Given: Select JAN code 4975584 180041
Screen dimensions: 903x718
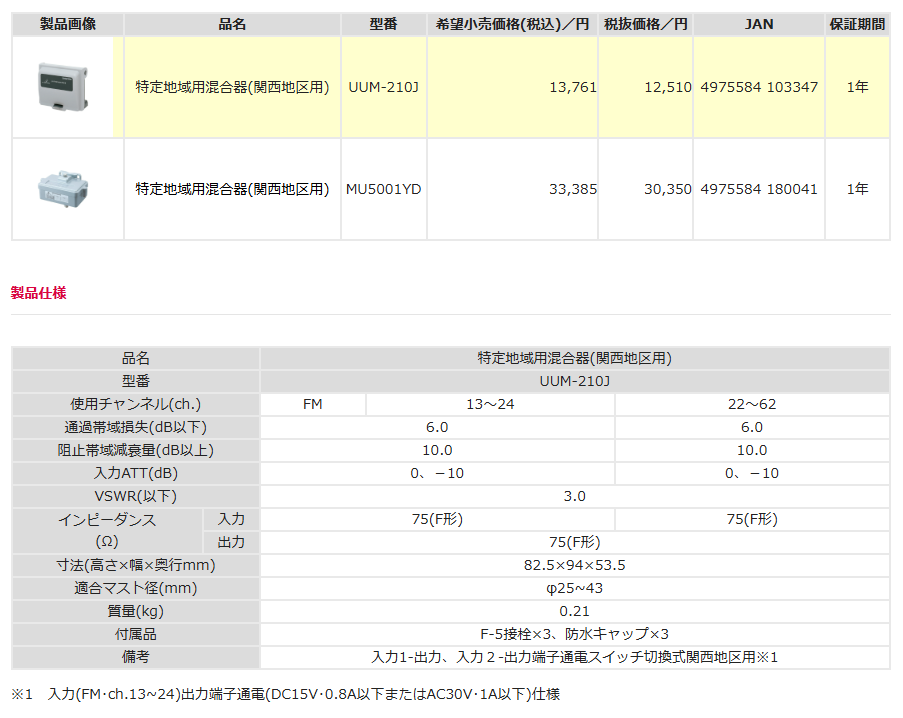Looking at the screenshot, I should [759, 189].
